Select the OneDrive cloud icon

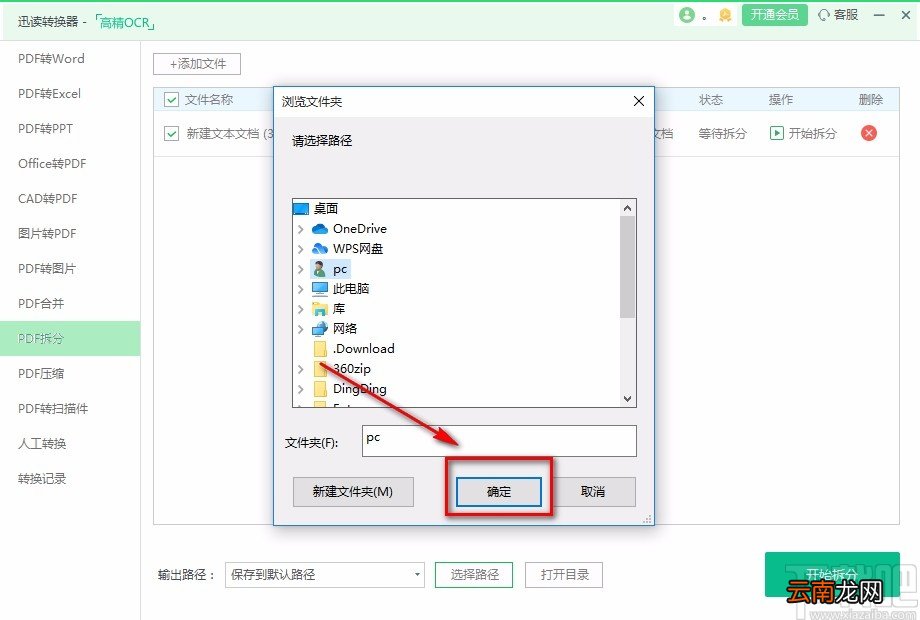pyautogui.click(x=320, y=229)
